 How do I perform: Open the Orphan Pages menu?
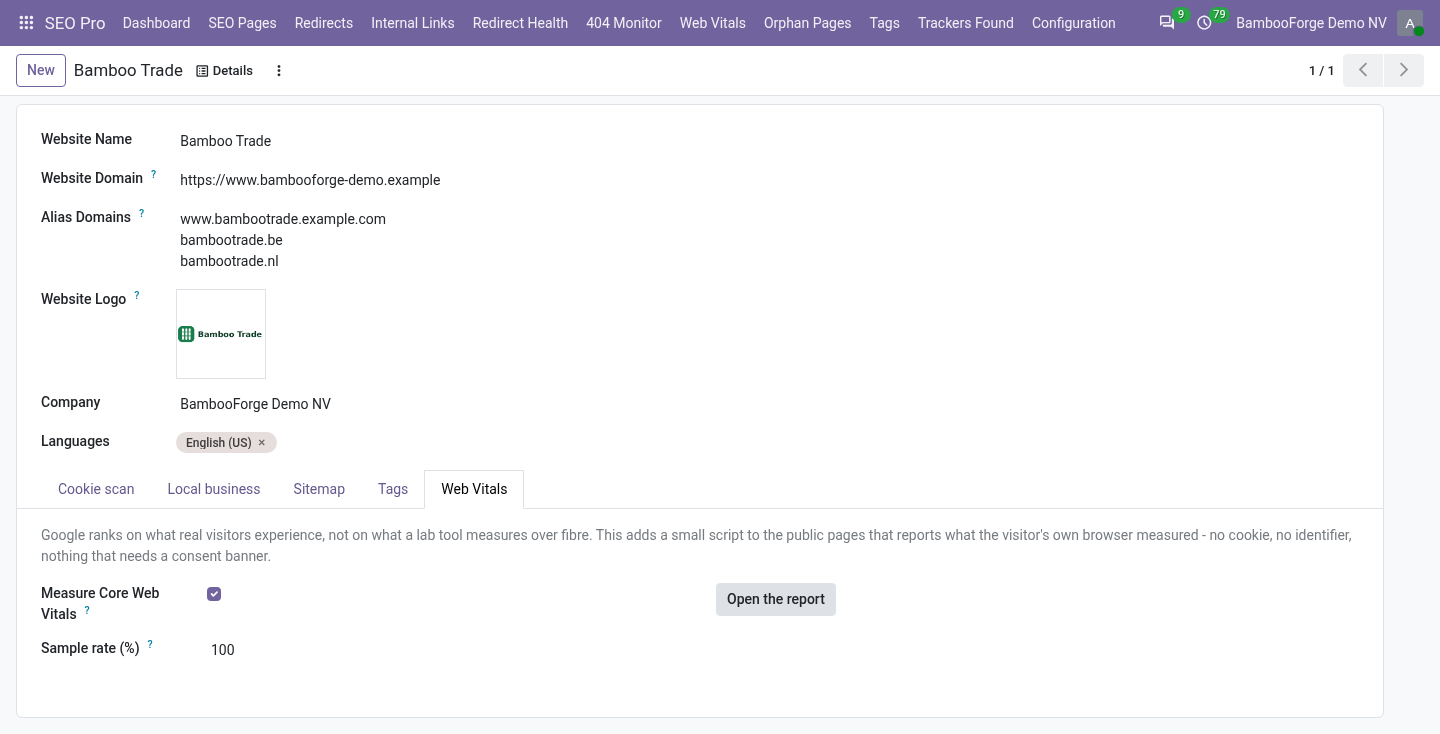coord(808,23)
